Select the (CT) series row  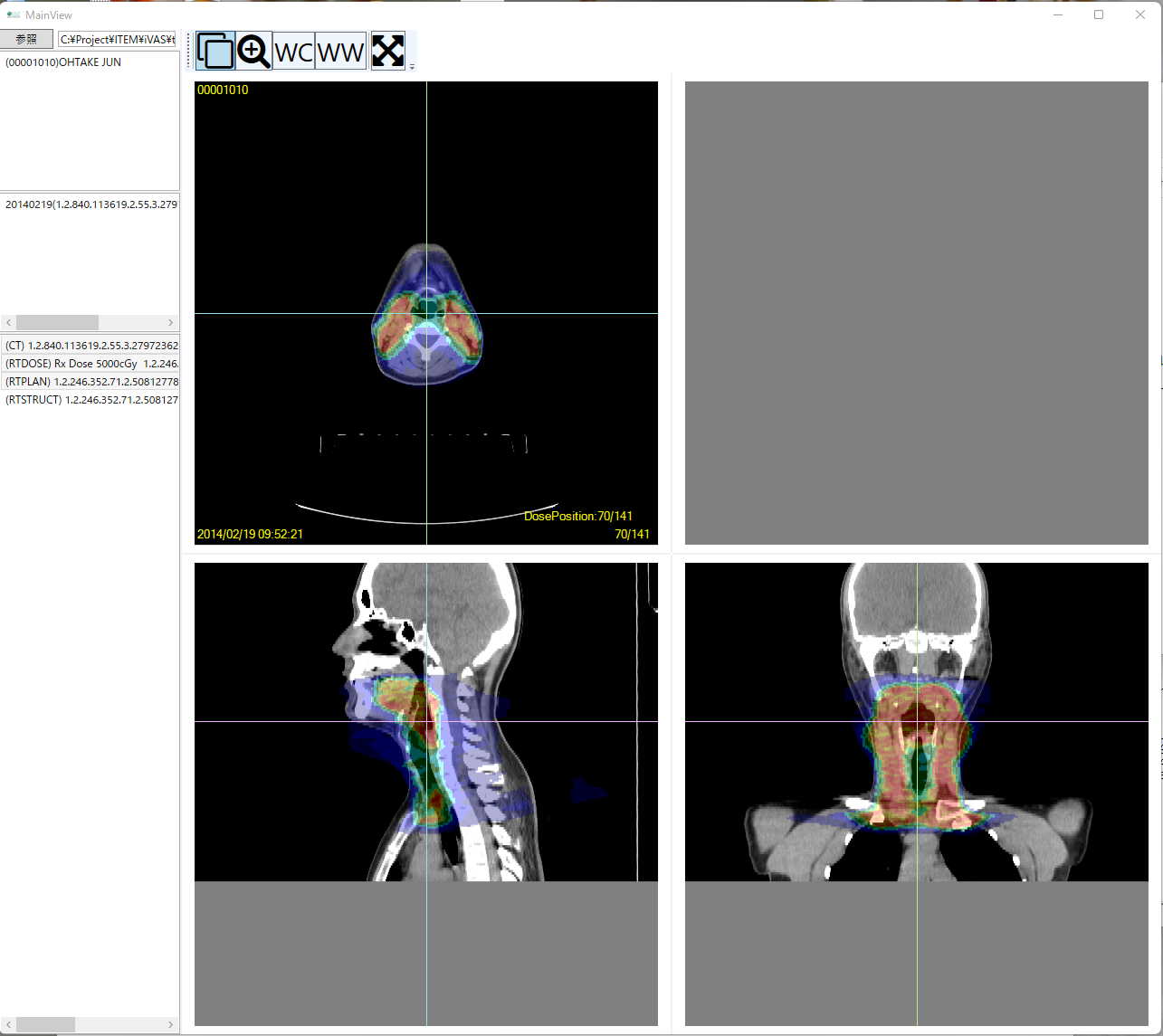pyautogui.click(x=91, y=346)
